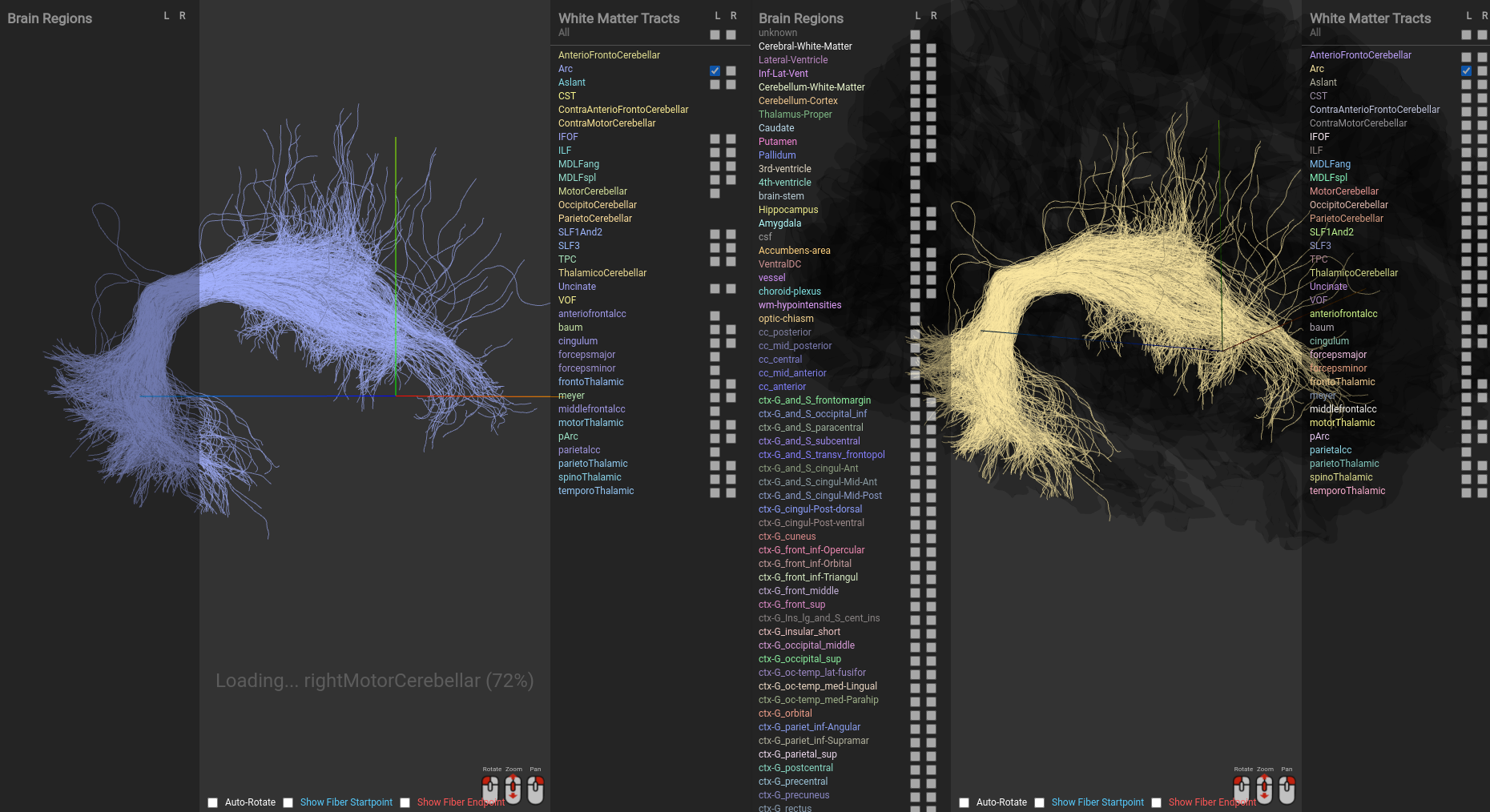Select the Uncinate tract label in the left panel
The width and height of the screenshot is (1490, 812).
tap(577, 287)
